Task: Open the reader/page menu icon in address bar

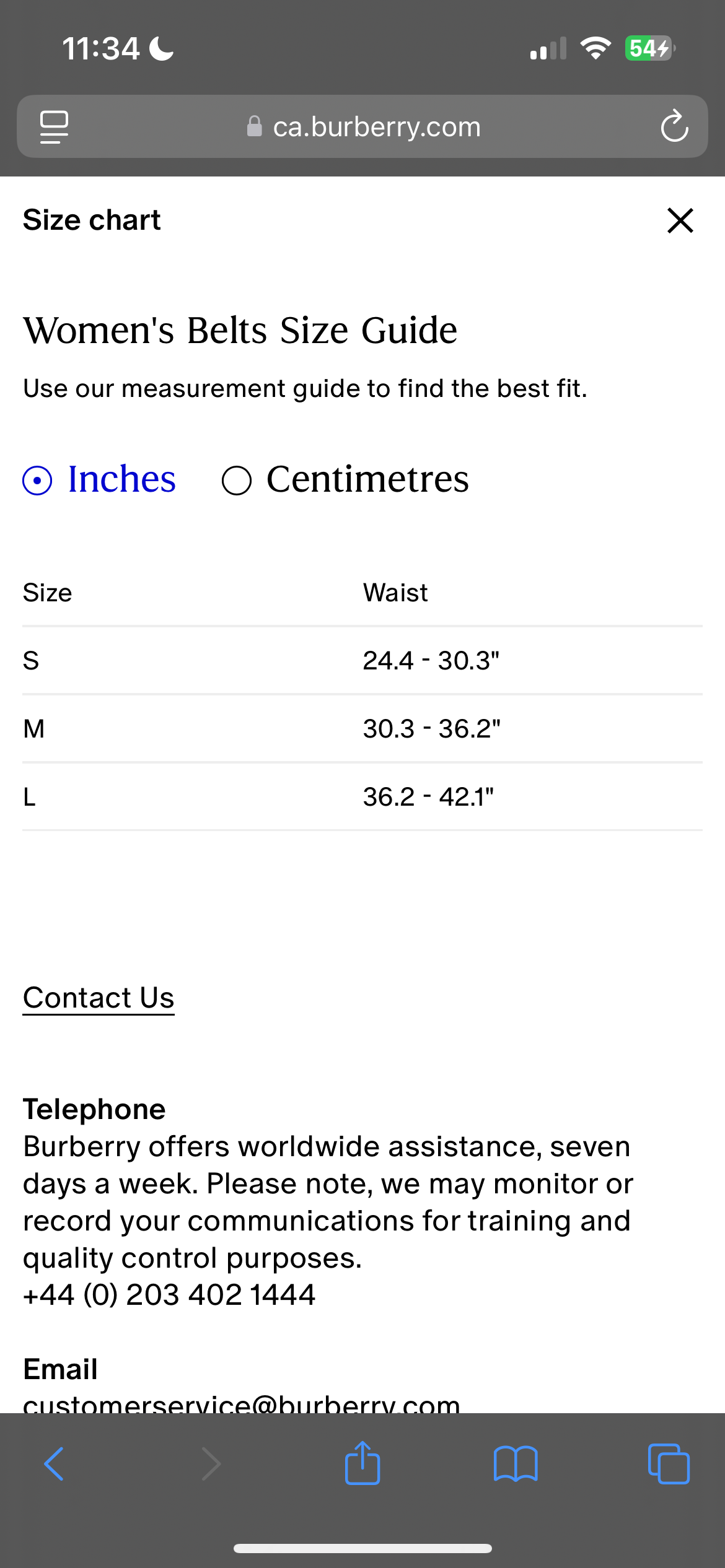Action: (x=54, y=127)
